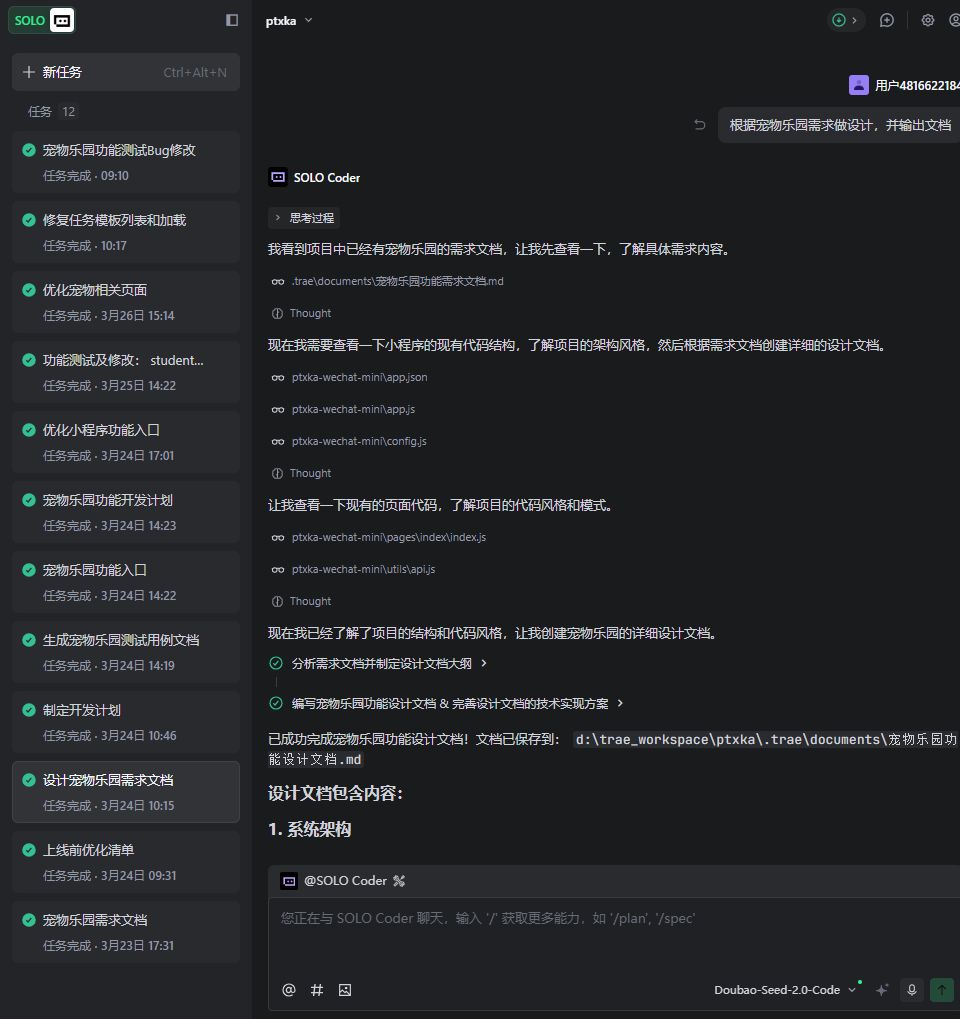The width and height of the screenshot is (960, 1019).
Task: Select the 上线前优化清单 task
Action: [x=126, y=862]
